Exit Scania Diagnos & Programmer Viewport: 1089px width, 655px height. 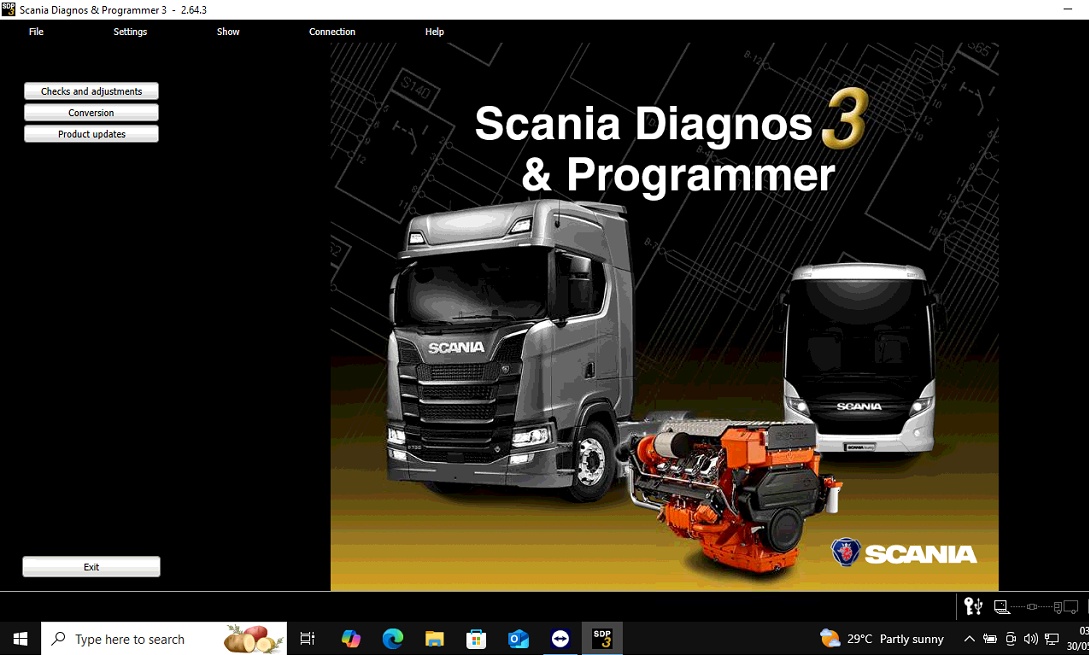(x=91, y=567)
